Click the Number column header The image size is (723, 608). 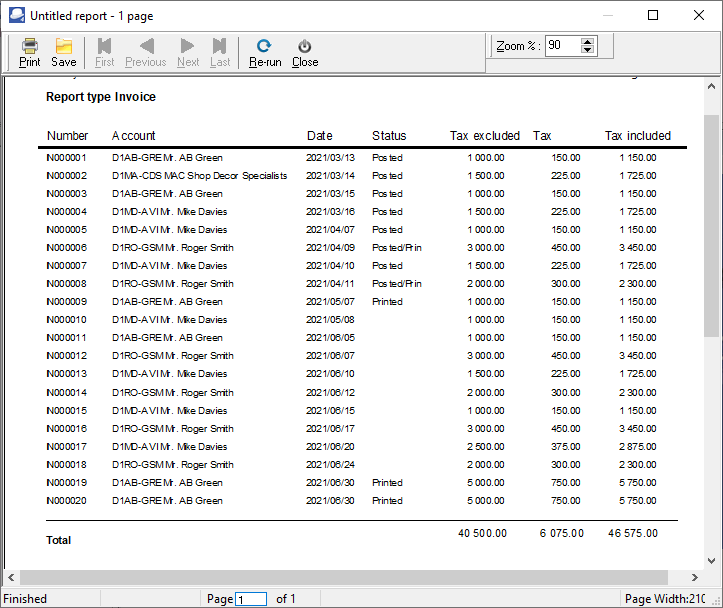pos(67,136)
